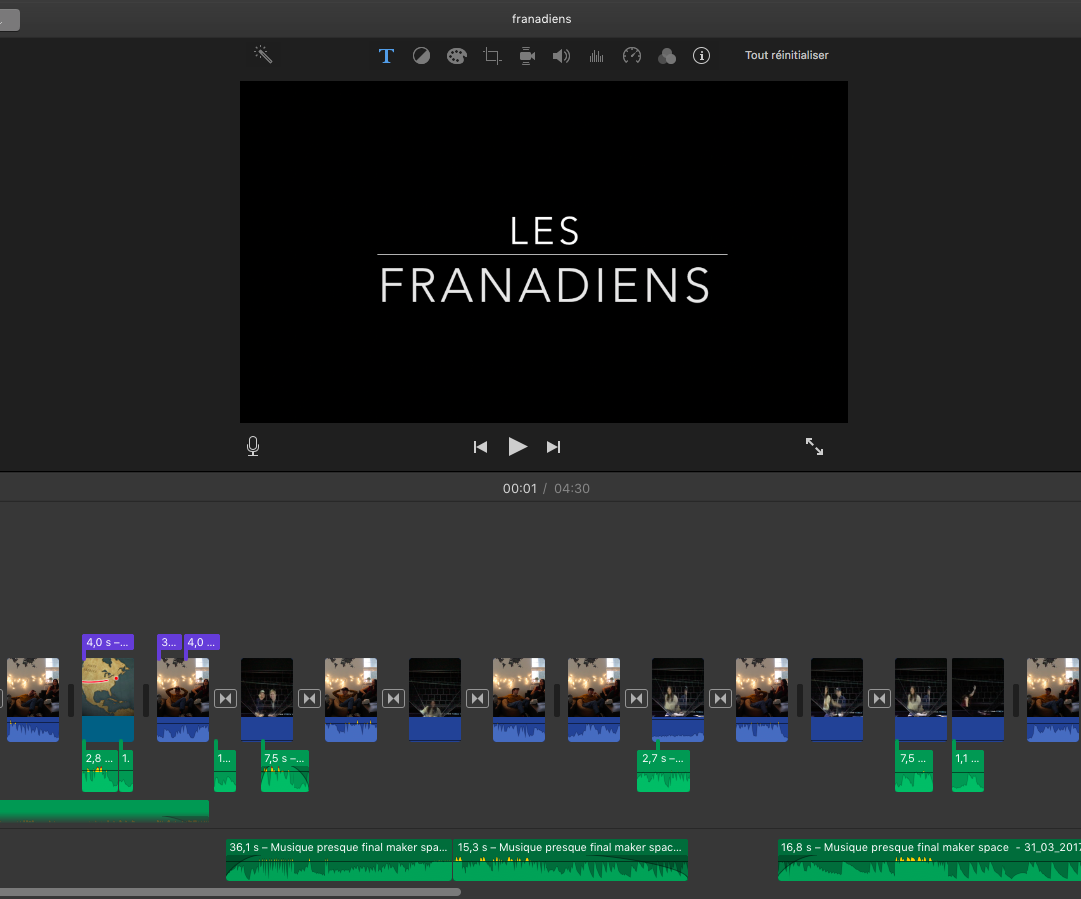Open noise reduction and equalizer settings

coord(596,55)
